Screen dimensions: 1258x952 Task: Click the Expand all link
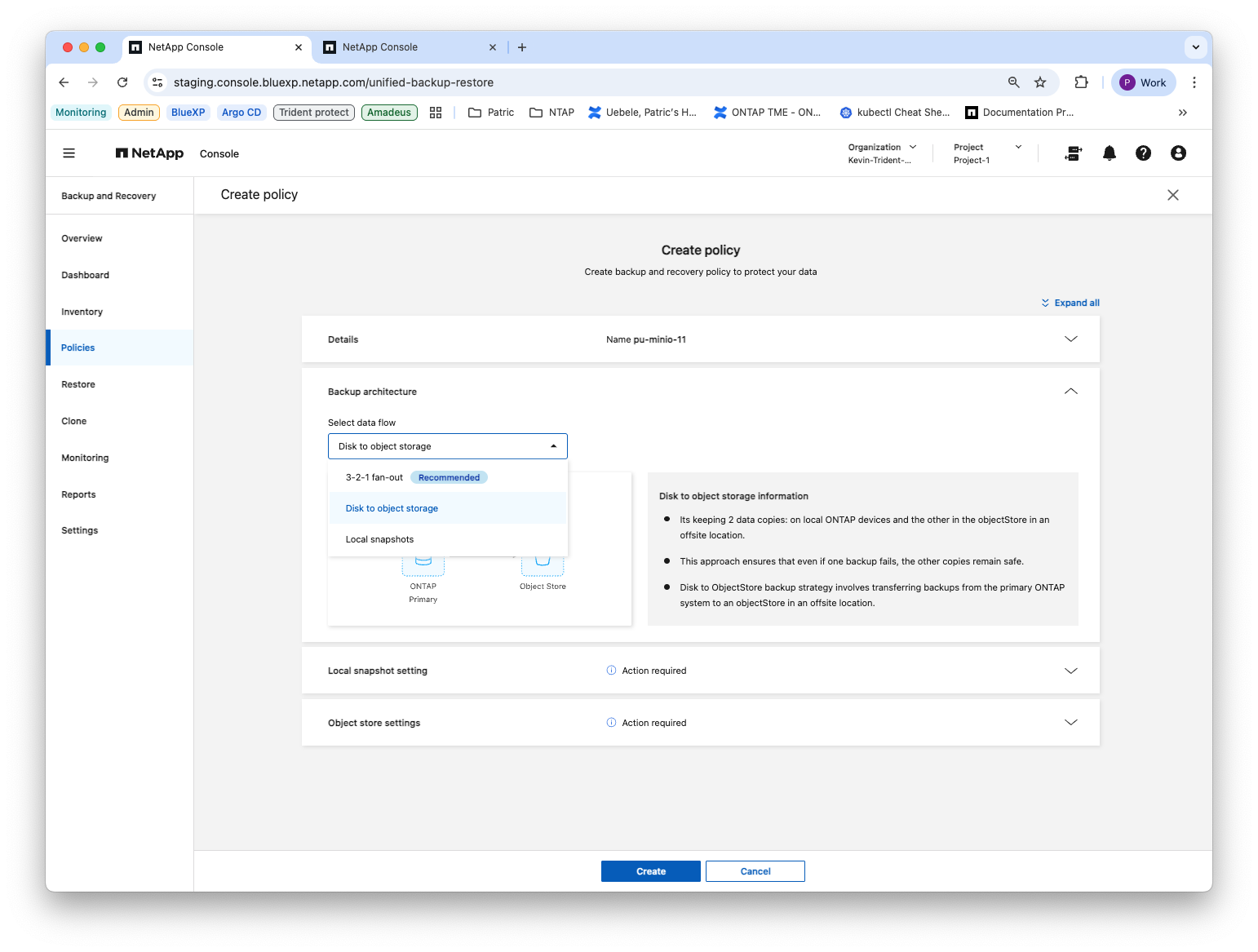coord(1070,303)
